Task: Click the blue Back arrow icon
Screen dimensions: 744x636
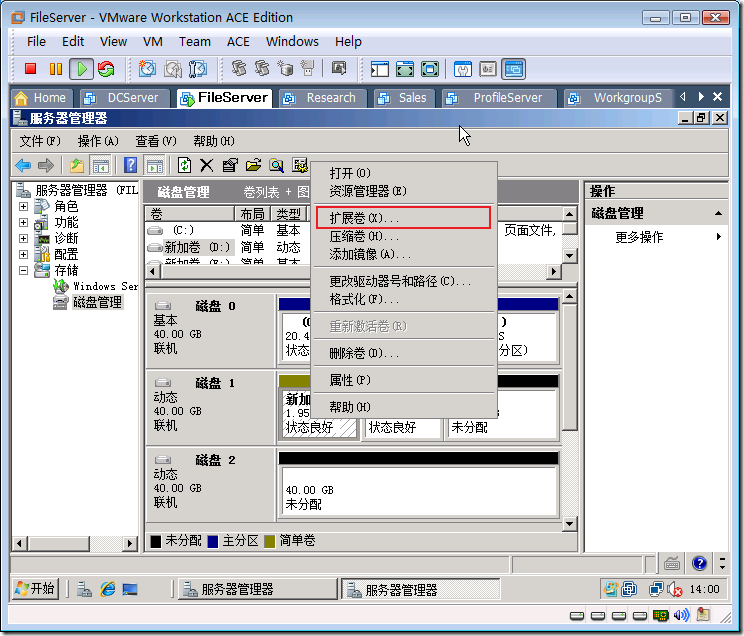Action: pos(23,166)
